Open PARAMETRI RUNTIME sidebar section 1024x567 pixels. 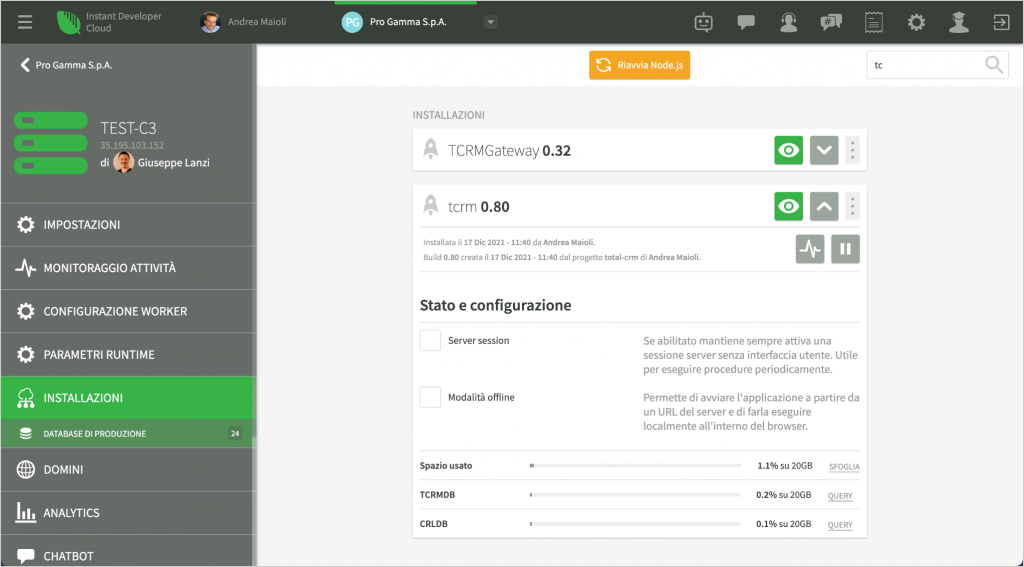[x=127, y=355]
